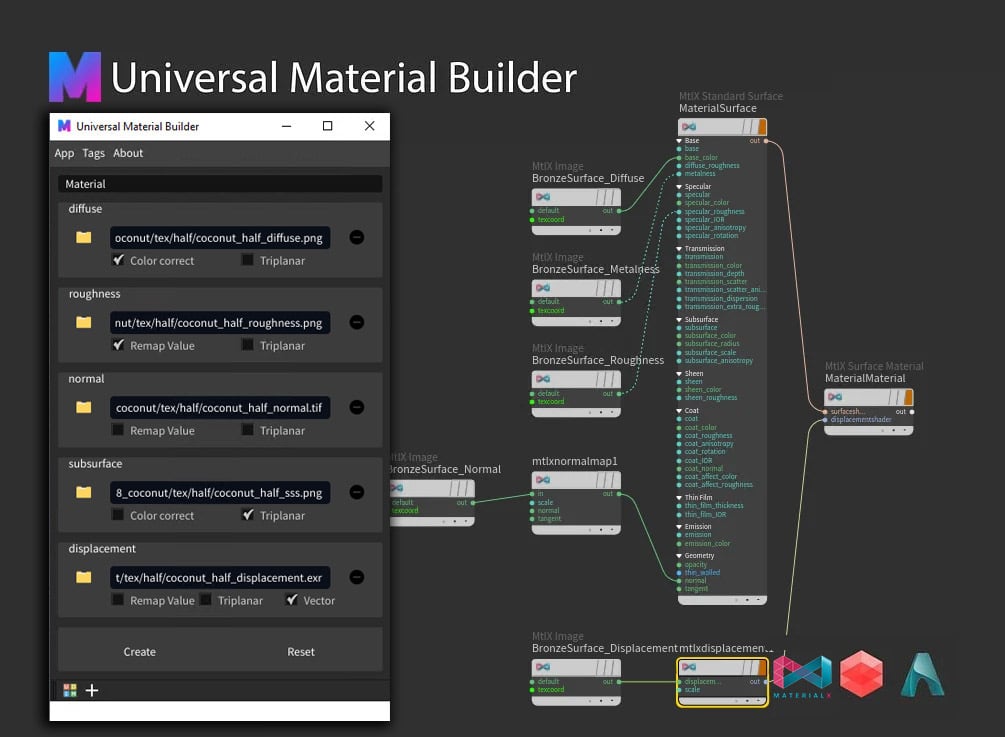Open folder browser for displacement texture
This screenshot has height=737, width=1005.
(x=83, y=577)
